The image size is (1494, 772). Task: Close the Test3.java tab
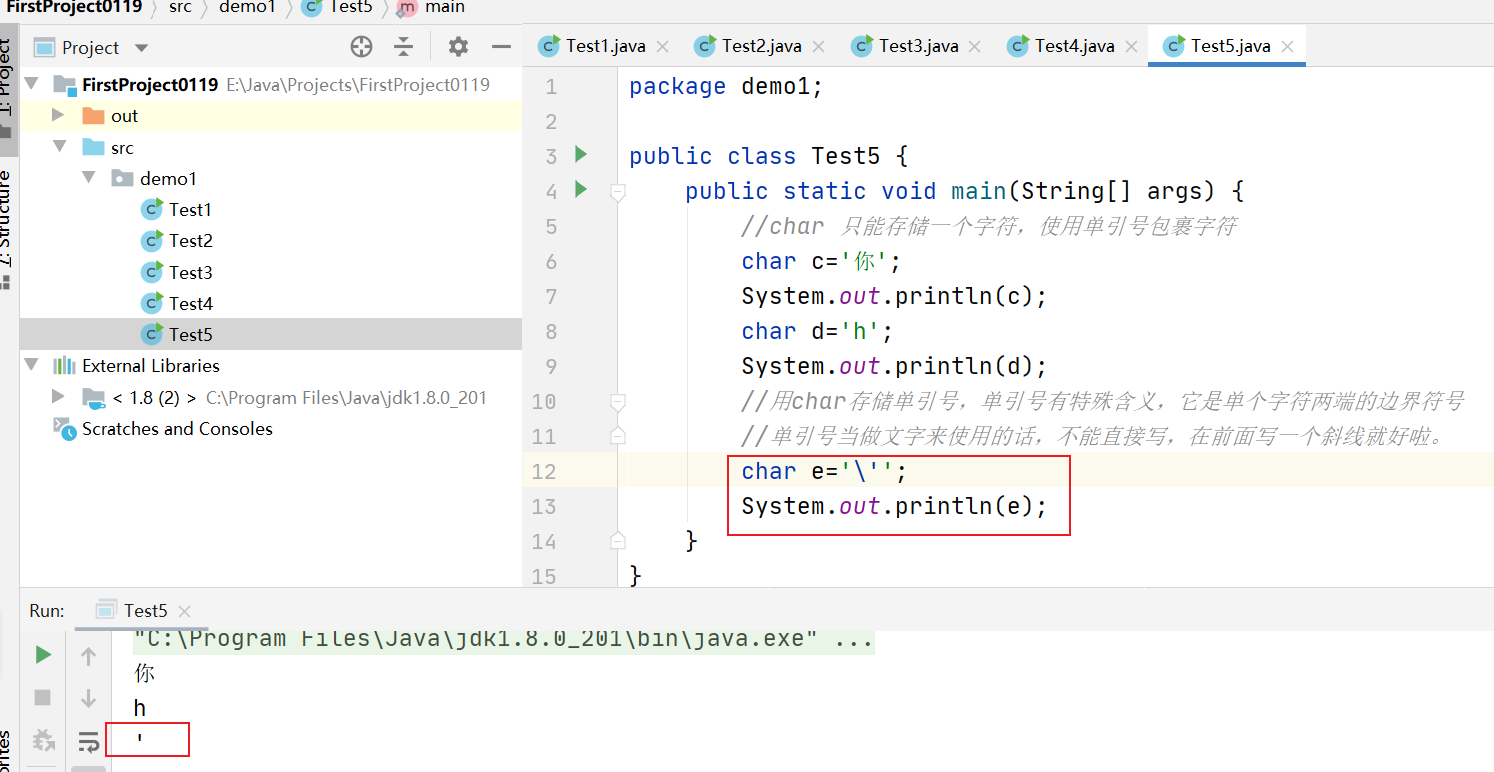pos(976,47)
